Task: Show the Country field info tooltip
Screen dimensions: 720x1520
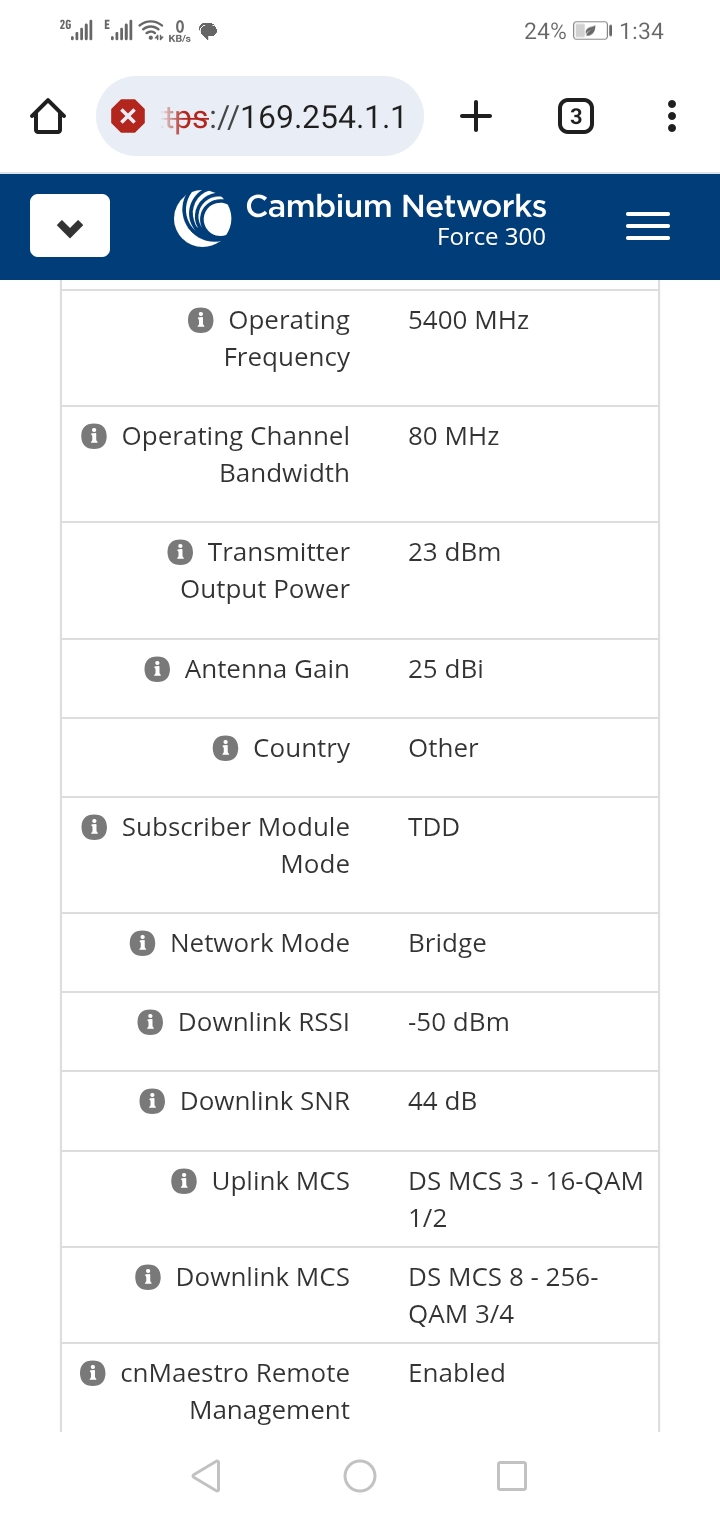Action: click(225, 748)
